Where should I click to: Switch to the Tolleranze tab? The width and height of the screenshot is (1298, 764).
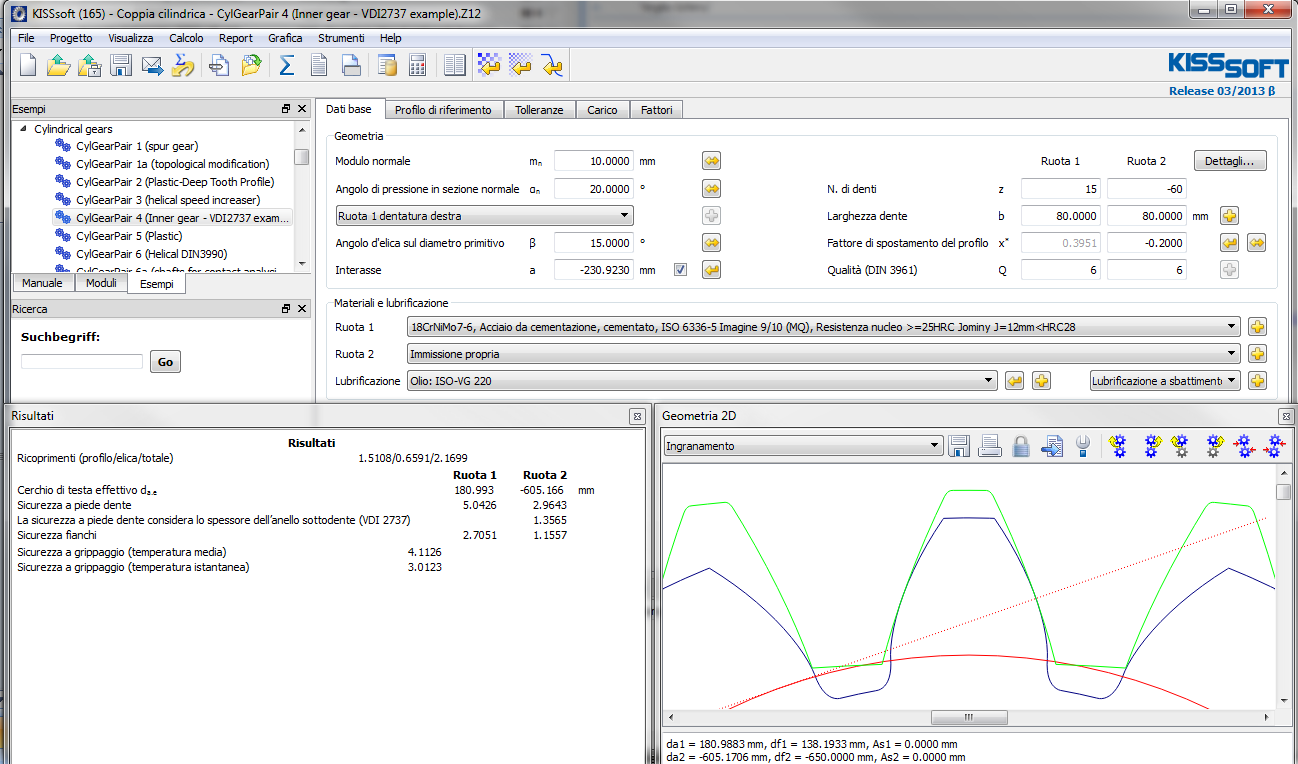pos(539,110)
